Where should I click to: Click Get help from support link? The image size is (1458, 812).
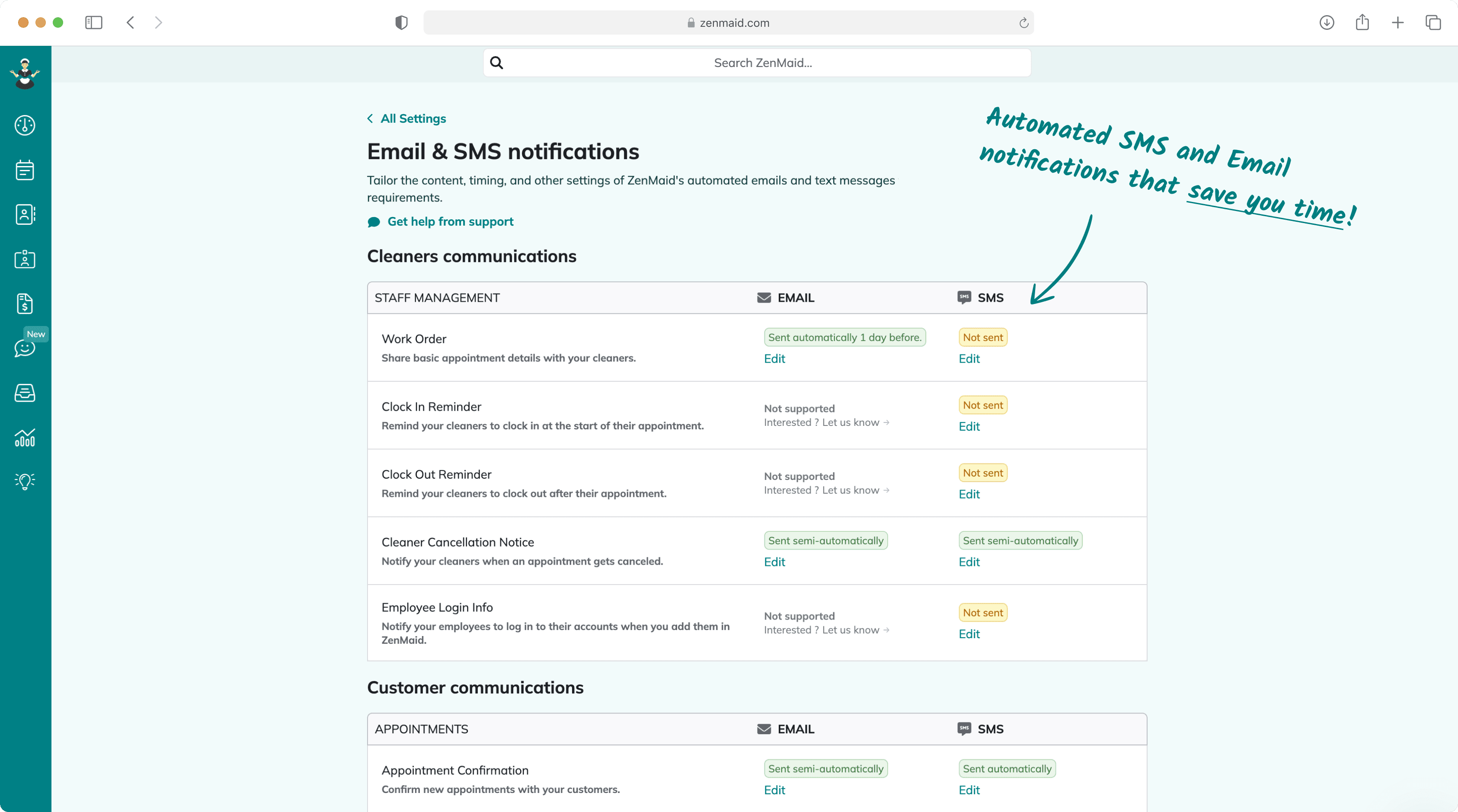coord(450,222)
